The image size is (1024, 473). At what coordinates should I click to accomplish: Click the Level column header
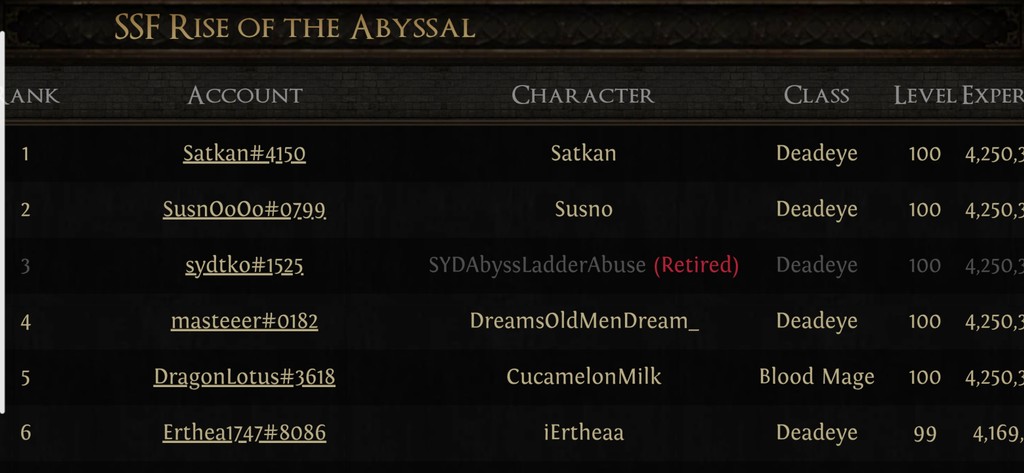[924, 96]
